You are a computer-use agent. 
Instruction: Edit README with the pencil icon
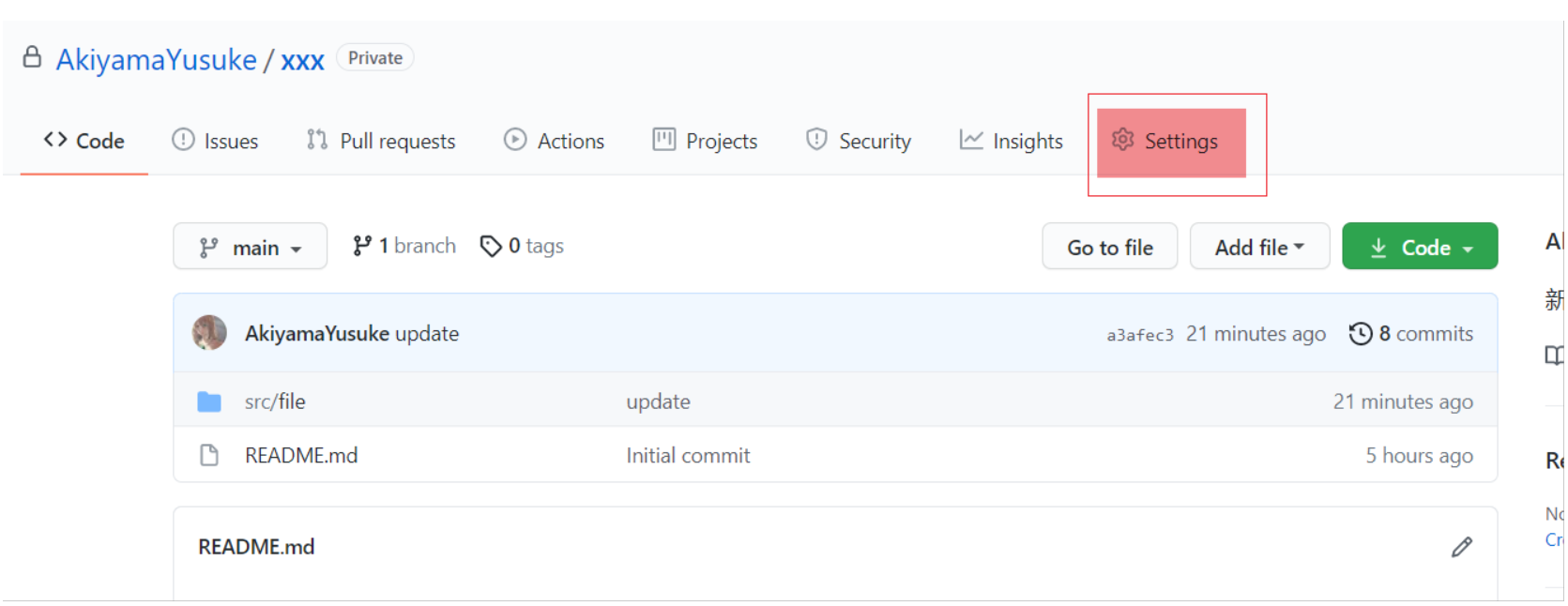coord(1462,547)
